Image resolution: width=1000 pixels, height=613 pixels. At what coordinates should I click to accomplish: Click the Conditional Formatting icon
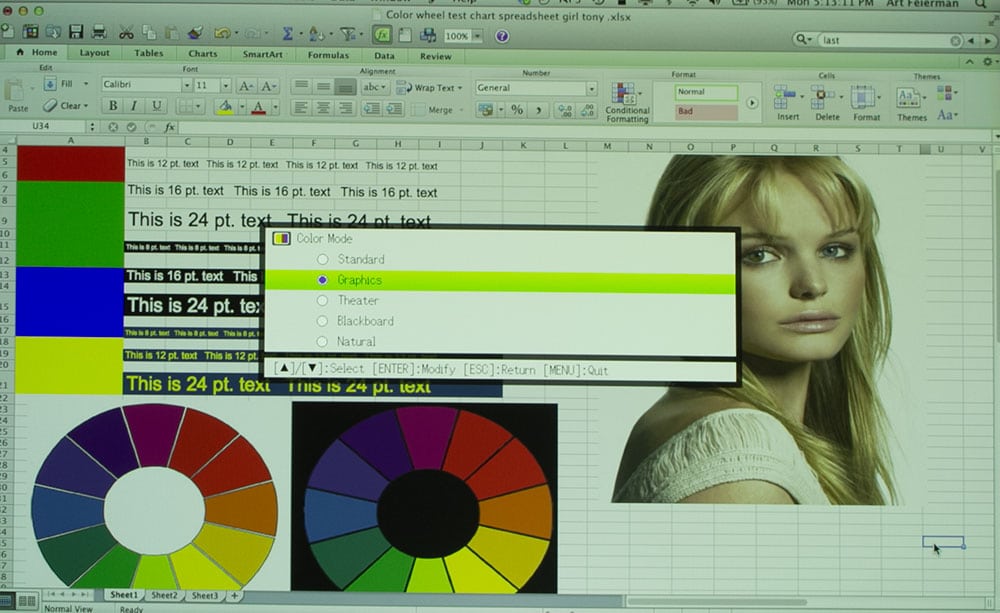(624, 93)
